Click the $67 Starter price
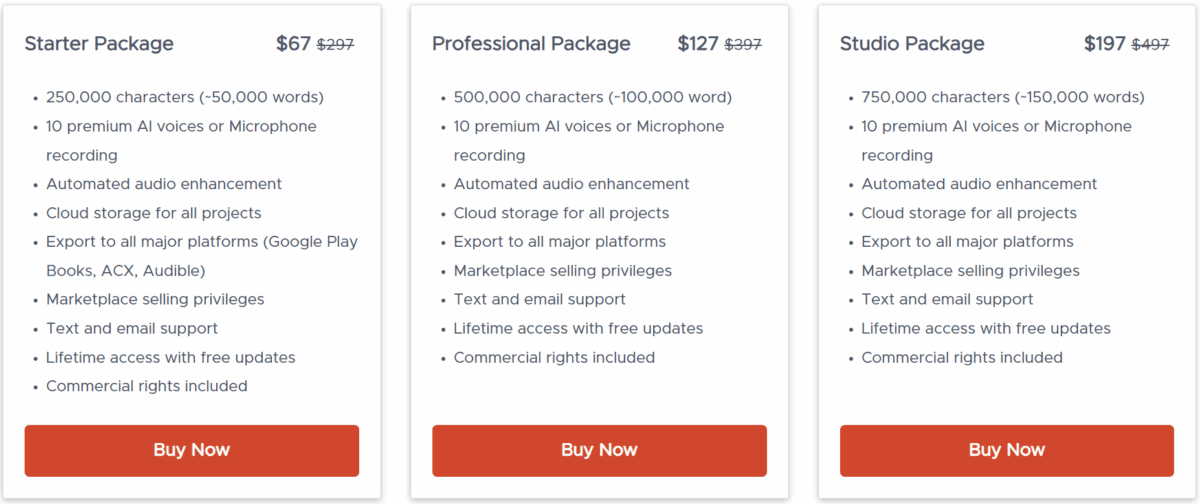 [x=293, y=44]
